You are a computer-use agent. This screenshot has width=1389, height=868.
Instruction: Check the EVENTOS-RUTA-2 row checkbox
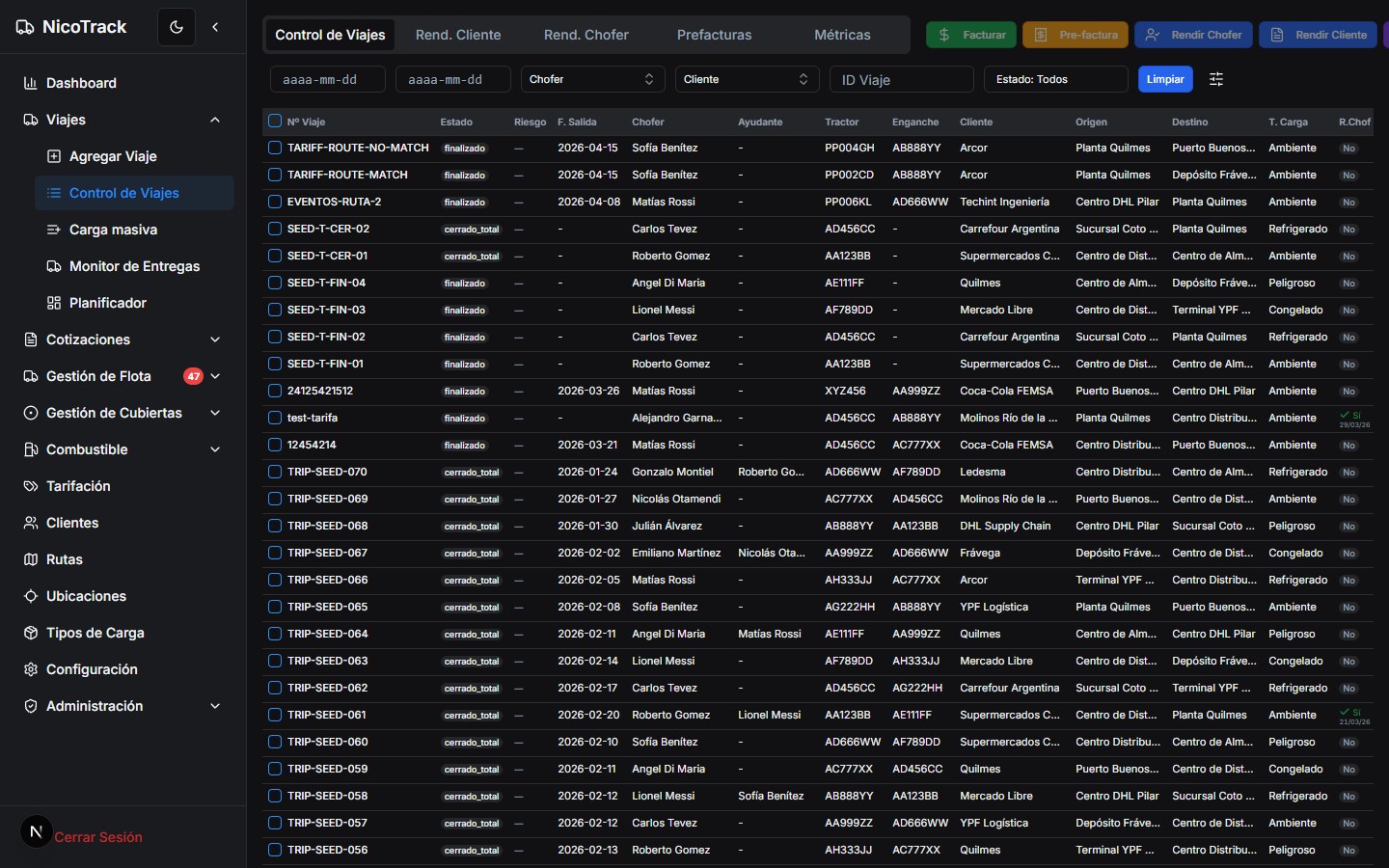275,202
